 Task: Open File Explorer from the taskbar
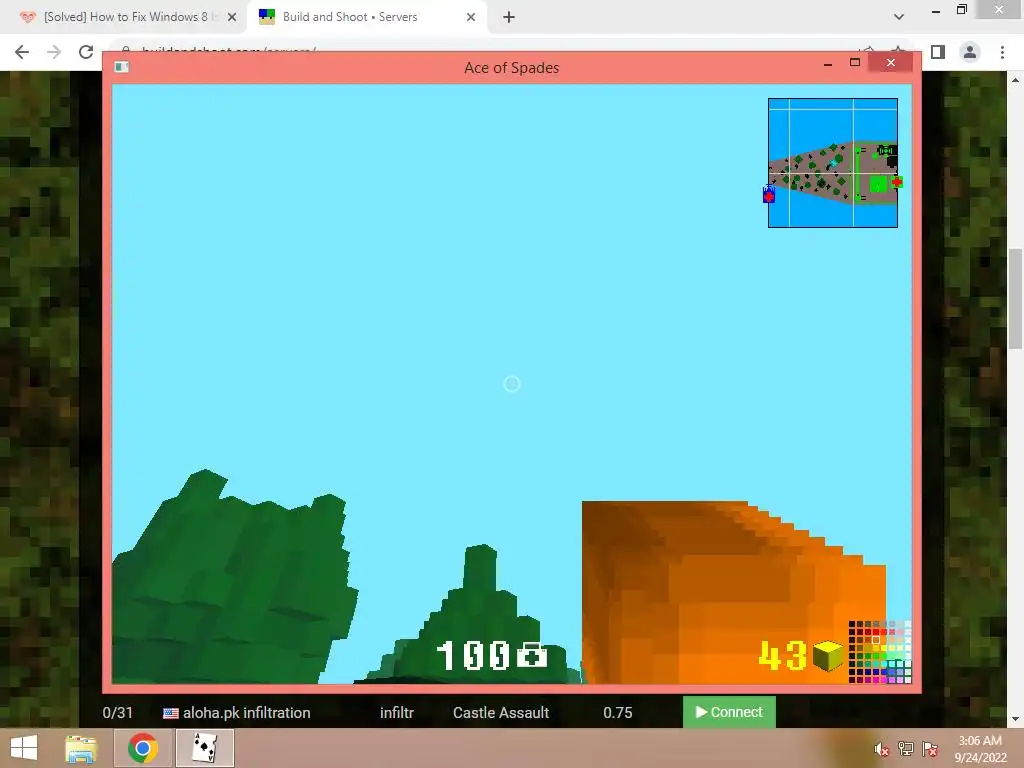point(82,748)
